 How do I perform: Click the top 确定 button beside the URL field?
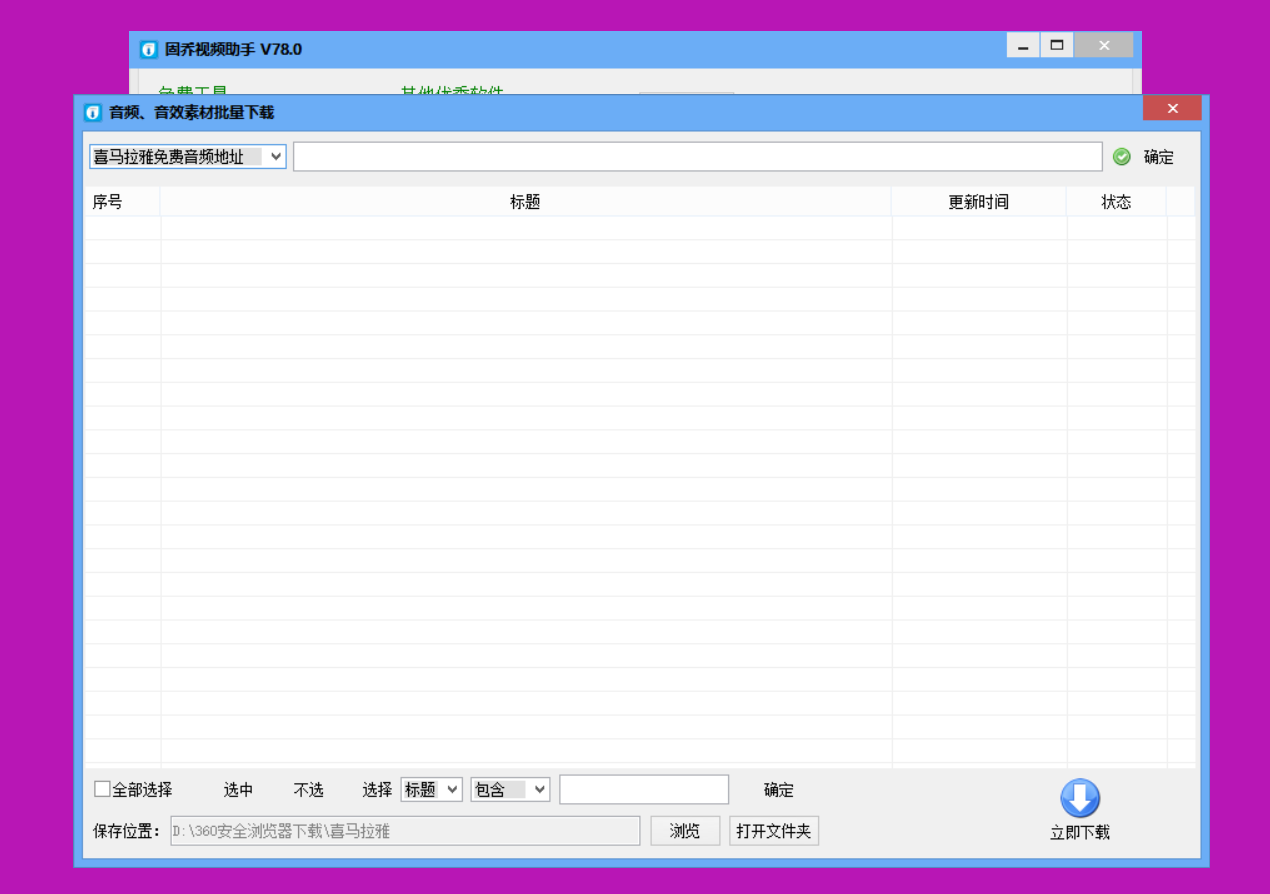(x=1159, y=157)
